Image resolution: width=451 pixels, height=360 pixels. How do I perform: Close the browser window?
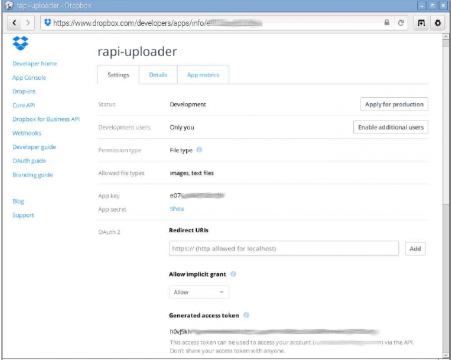click(x=443, y=6)
